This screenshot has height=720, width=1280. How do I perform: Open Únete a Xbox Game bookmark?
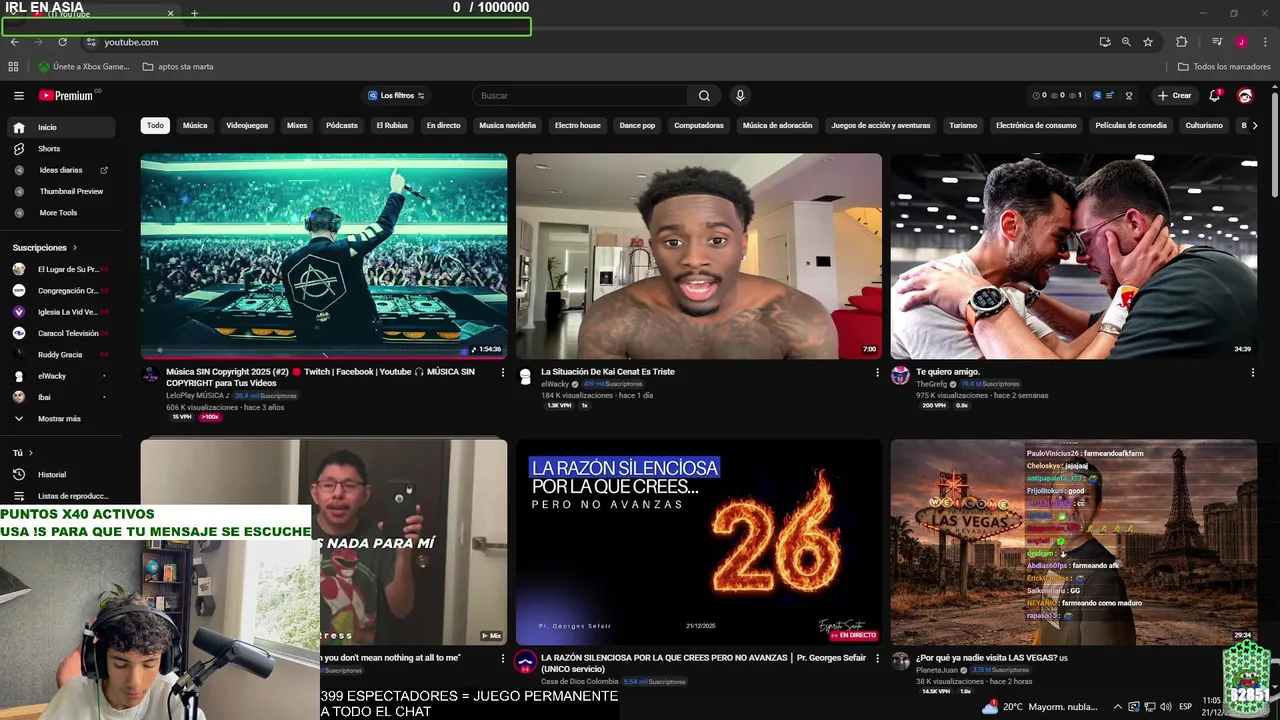pyautogui.click(x=84, y=67)
